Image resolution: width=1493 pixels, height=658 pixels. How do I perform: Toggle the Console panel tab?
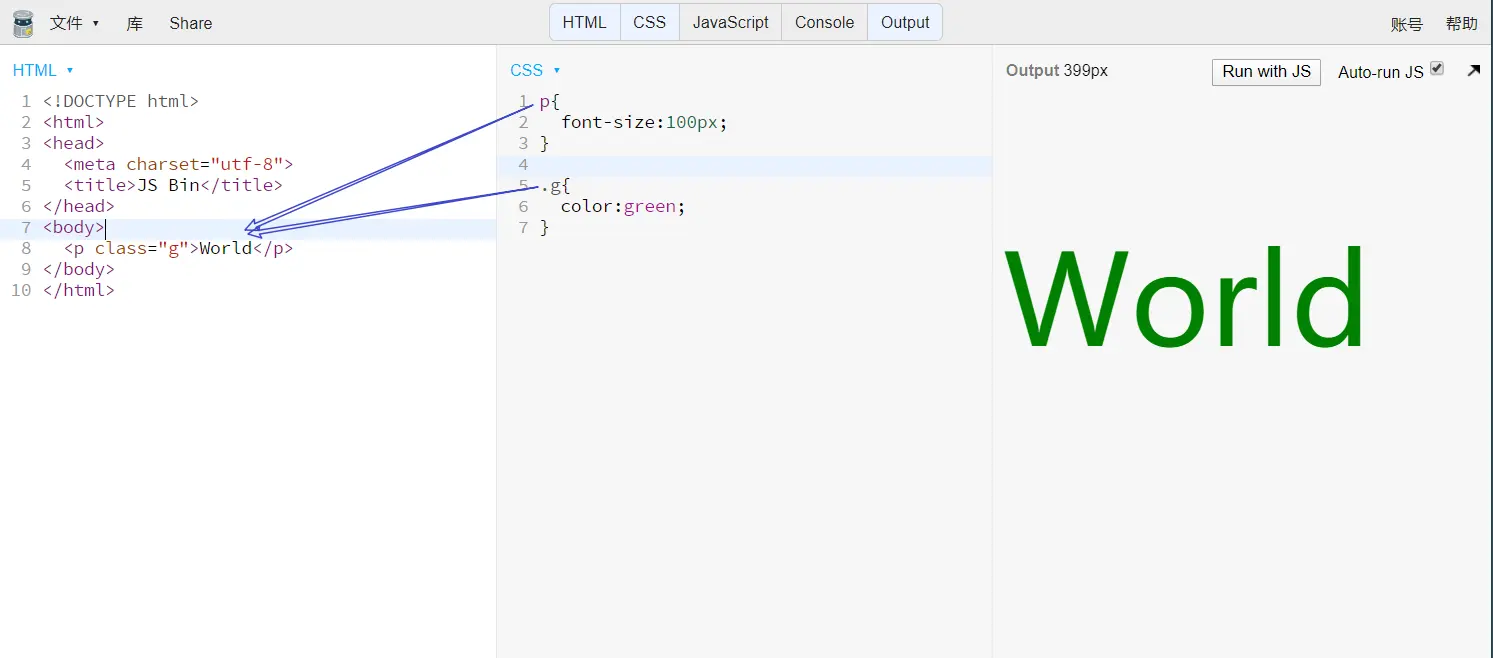[824, 22]
